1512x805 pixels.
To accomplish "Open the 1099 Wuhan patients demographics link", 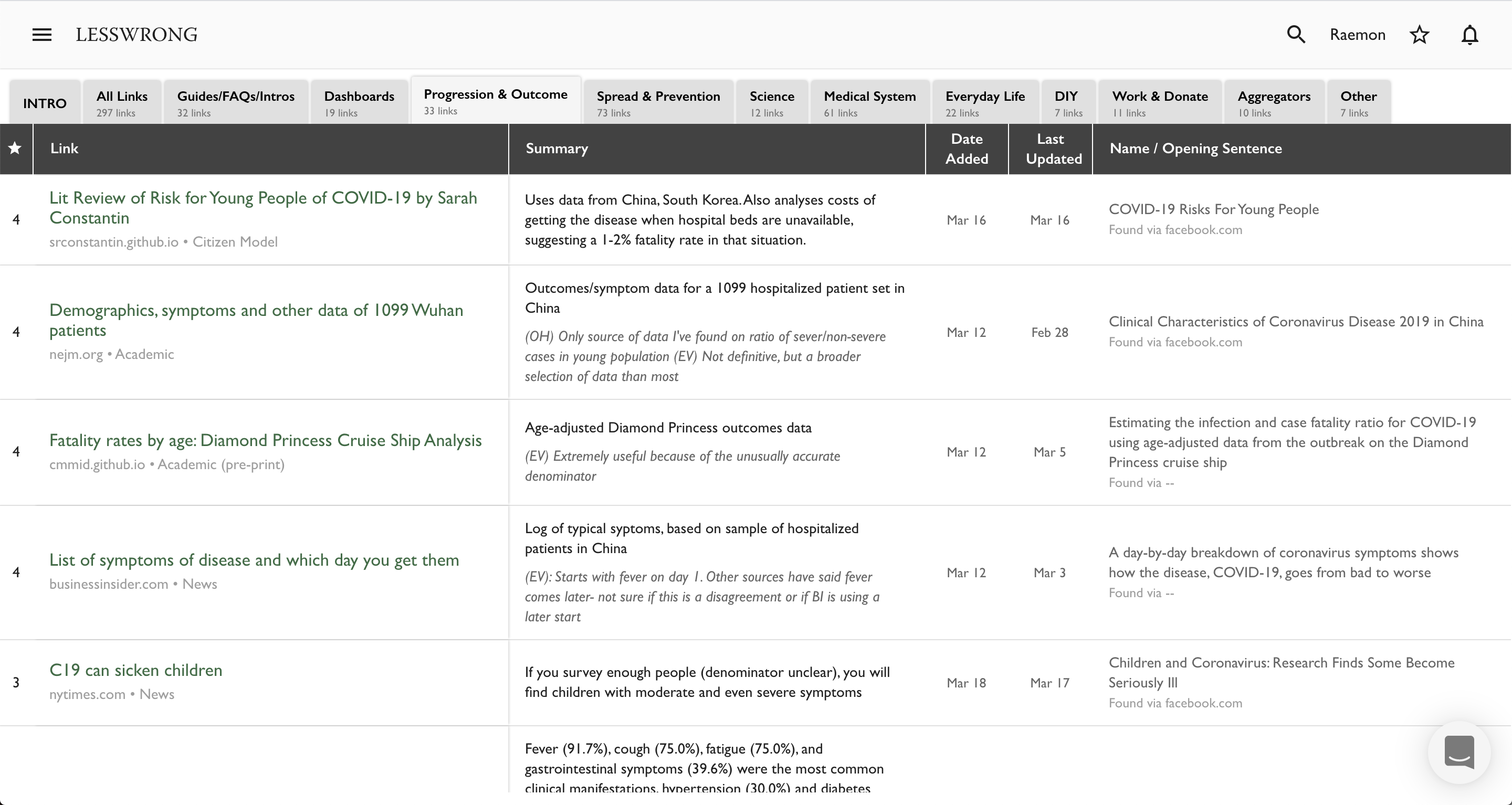I will pyautogui.click(x=257, y=320).
